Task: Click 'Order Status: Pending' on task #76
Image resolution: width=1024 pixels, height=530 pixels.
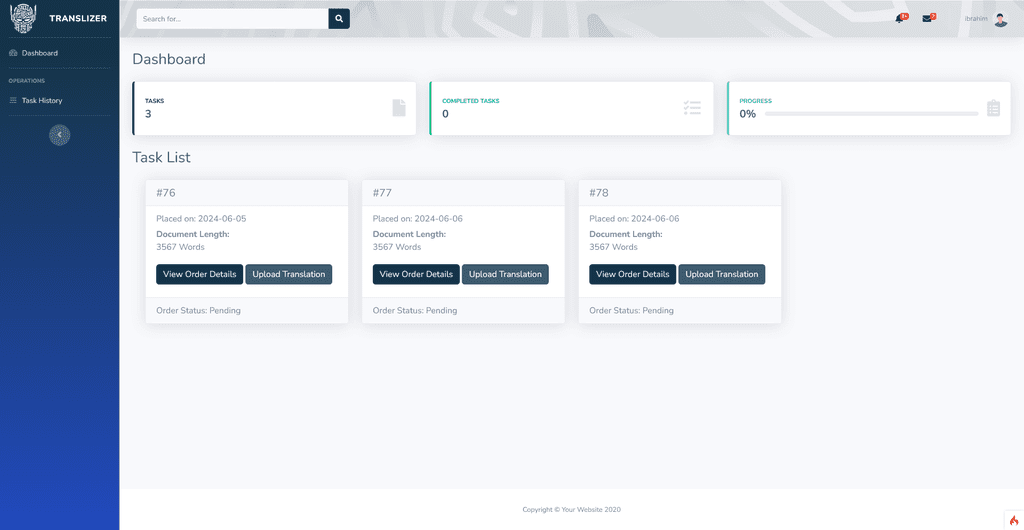Action: (199, 311)
